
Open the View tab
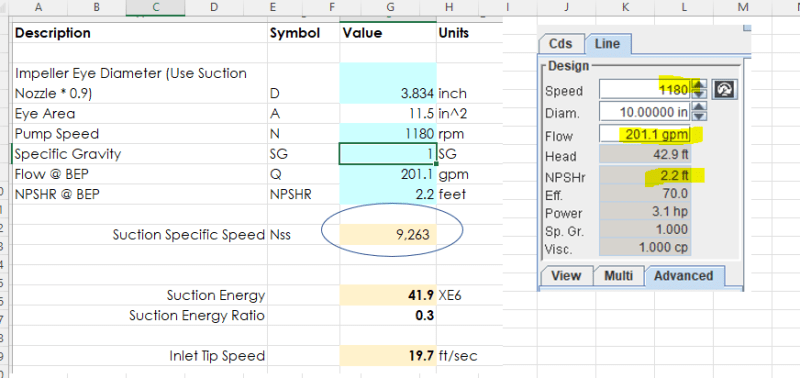coord(566,276)
